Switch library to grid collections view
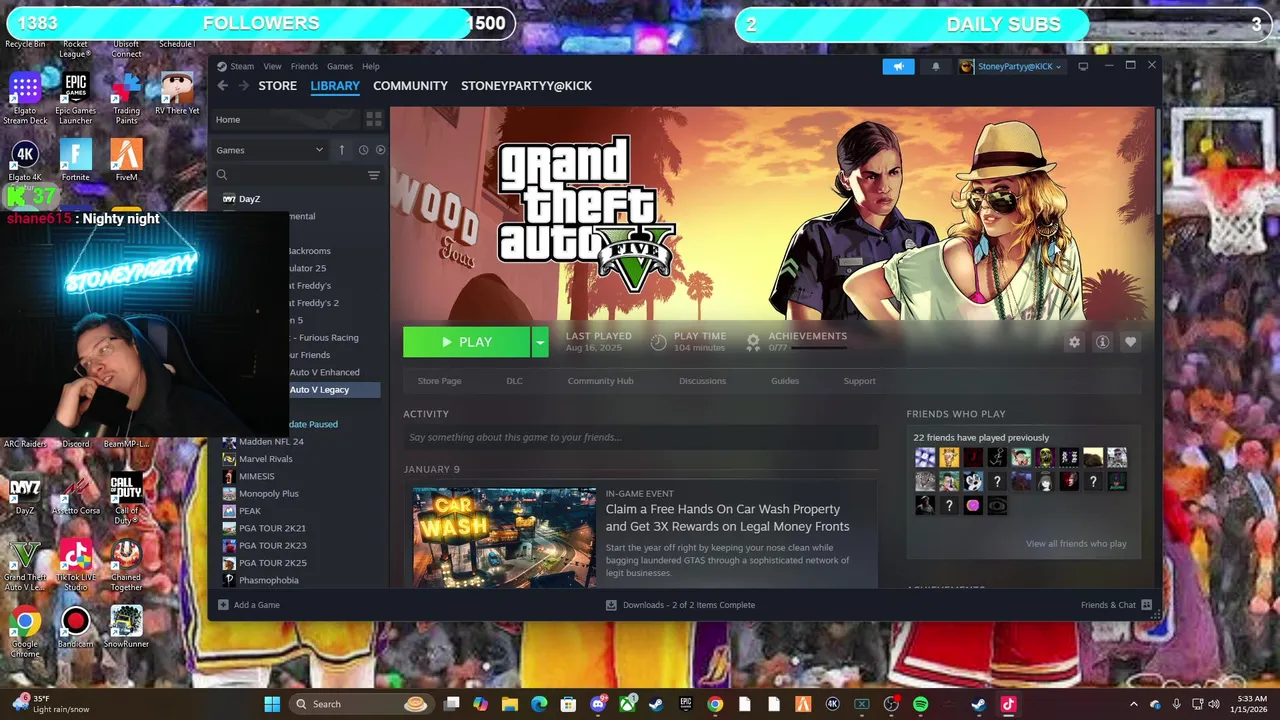Image resolution: width=1280 pixels, height=720 pixels. pos(374,119)
